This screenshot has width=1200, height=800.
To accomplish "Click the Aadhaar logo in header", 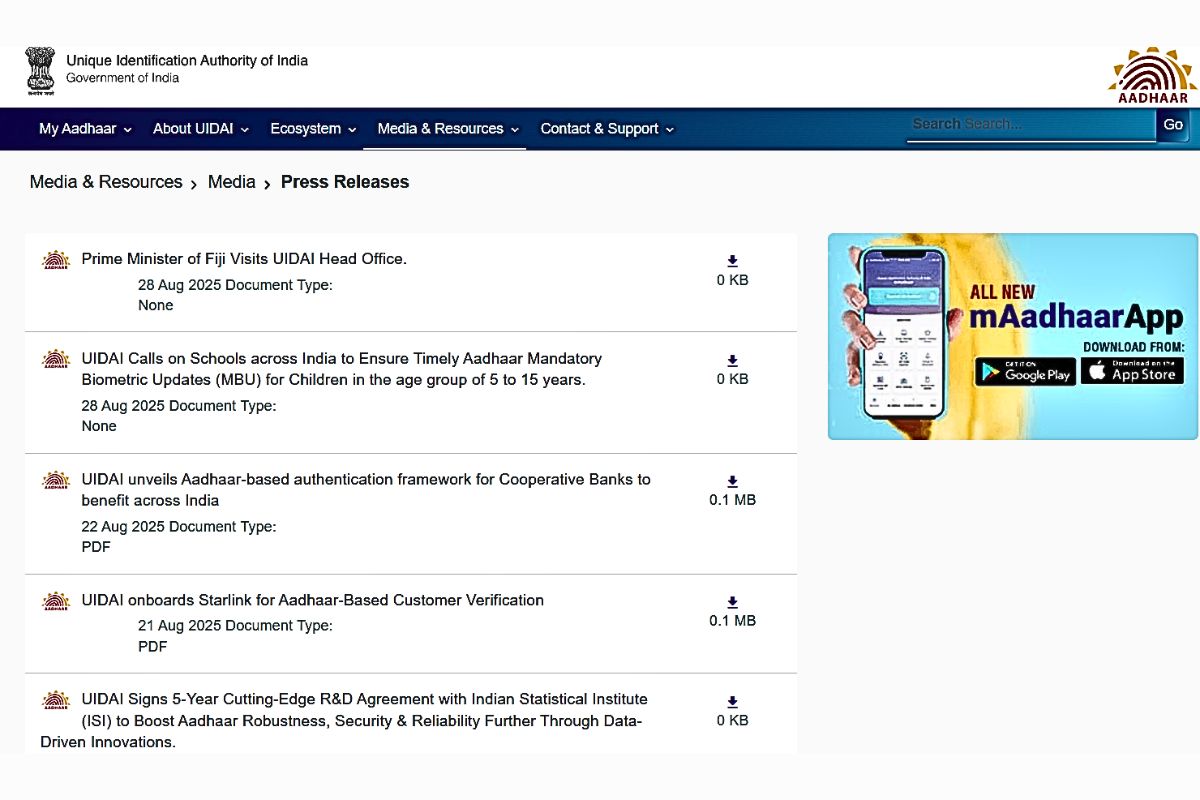I will click(x=1153, y=75).
